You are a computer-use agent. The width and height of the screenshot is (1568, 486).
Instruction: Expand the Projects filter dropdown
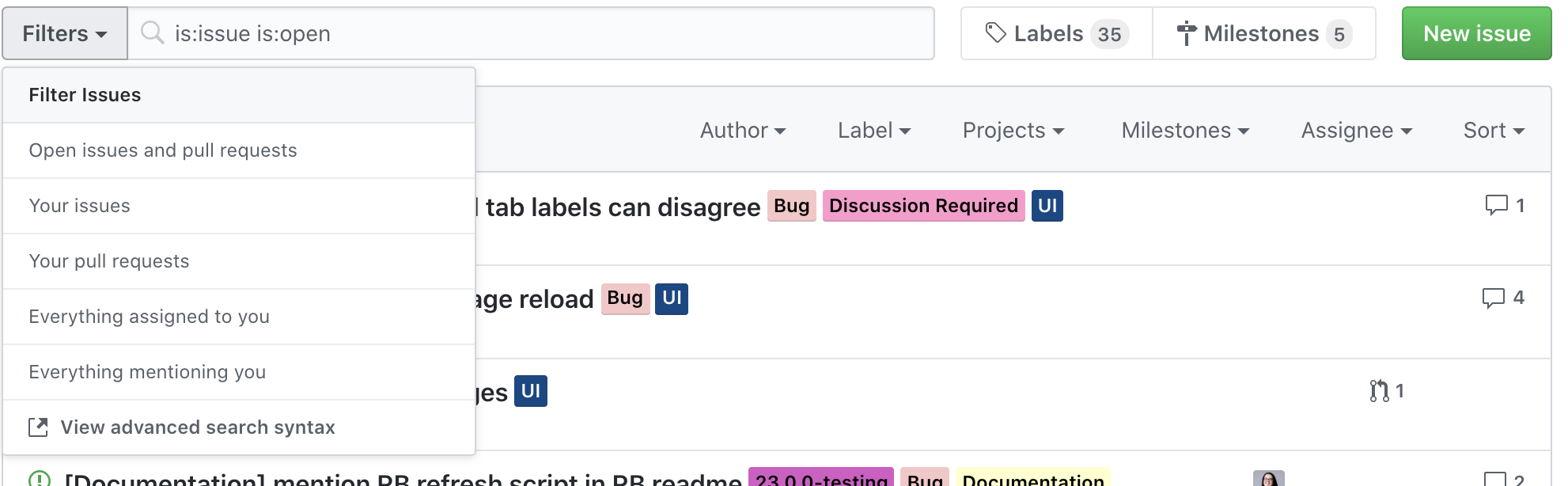pyautogui.click(x=1013, y=131)
